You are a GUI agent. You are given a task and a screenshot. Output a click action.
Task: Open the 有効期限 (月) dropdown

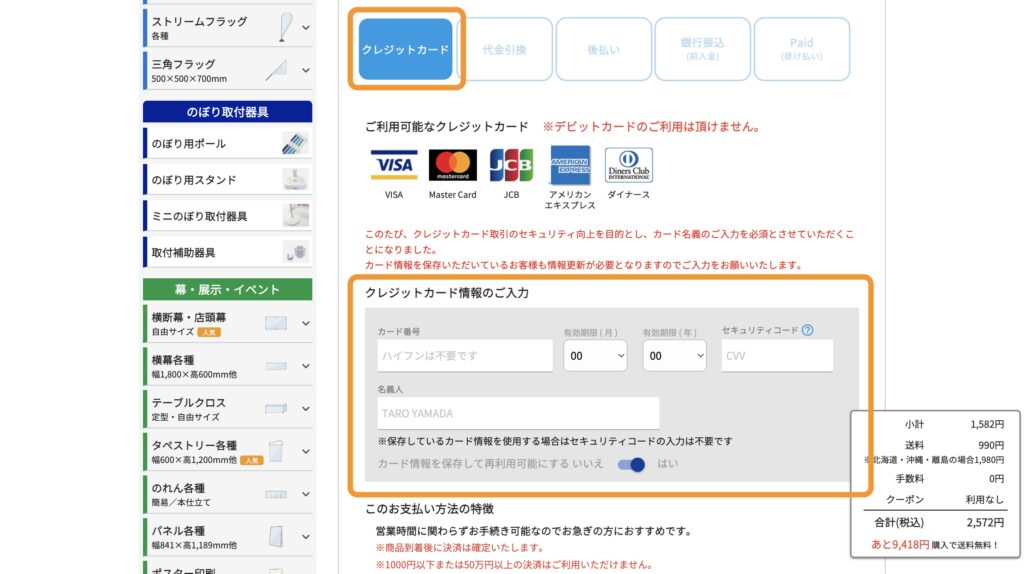(595, 356)
